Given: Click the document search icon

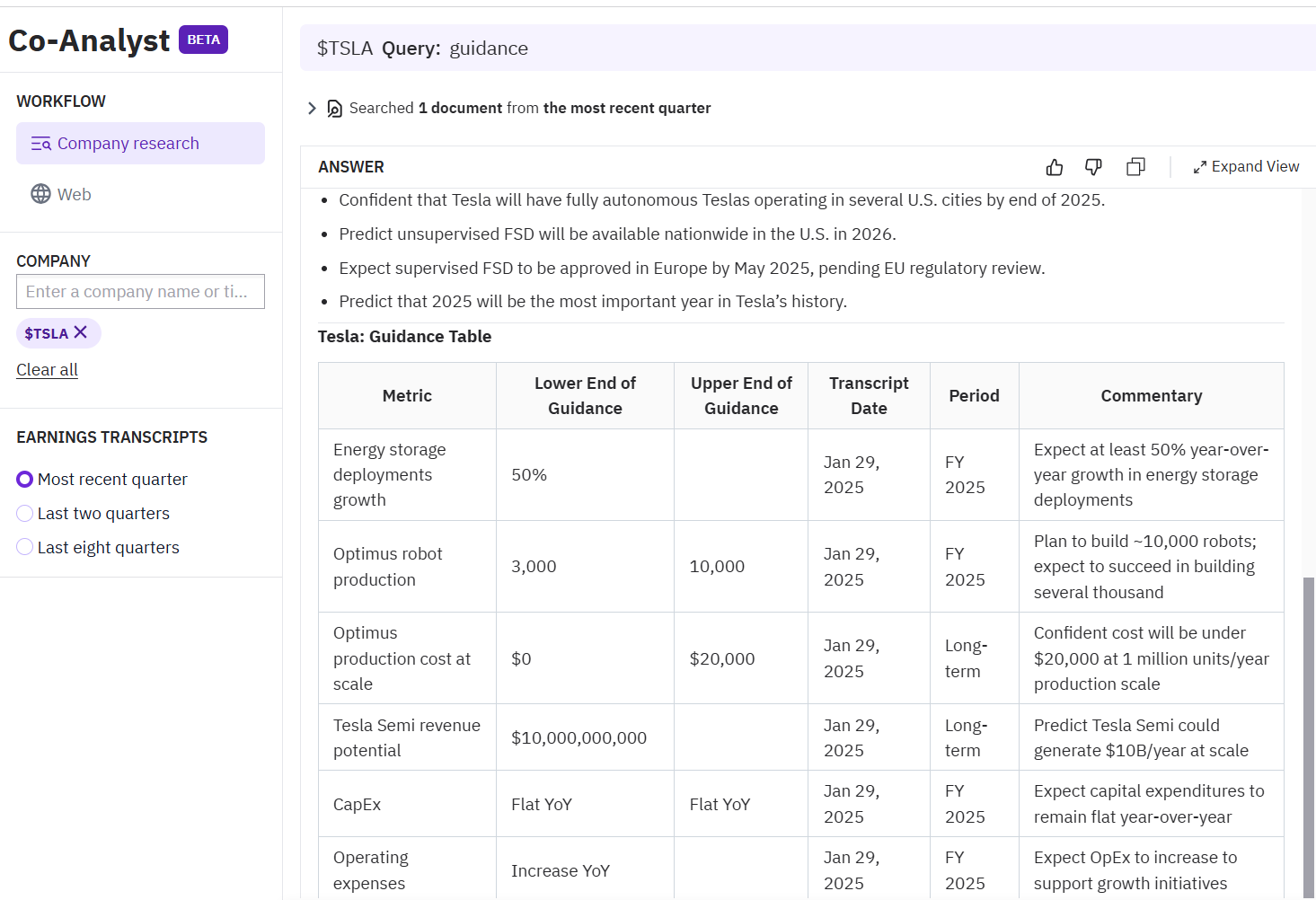Looking at the screenshot, I should [334, 109].
